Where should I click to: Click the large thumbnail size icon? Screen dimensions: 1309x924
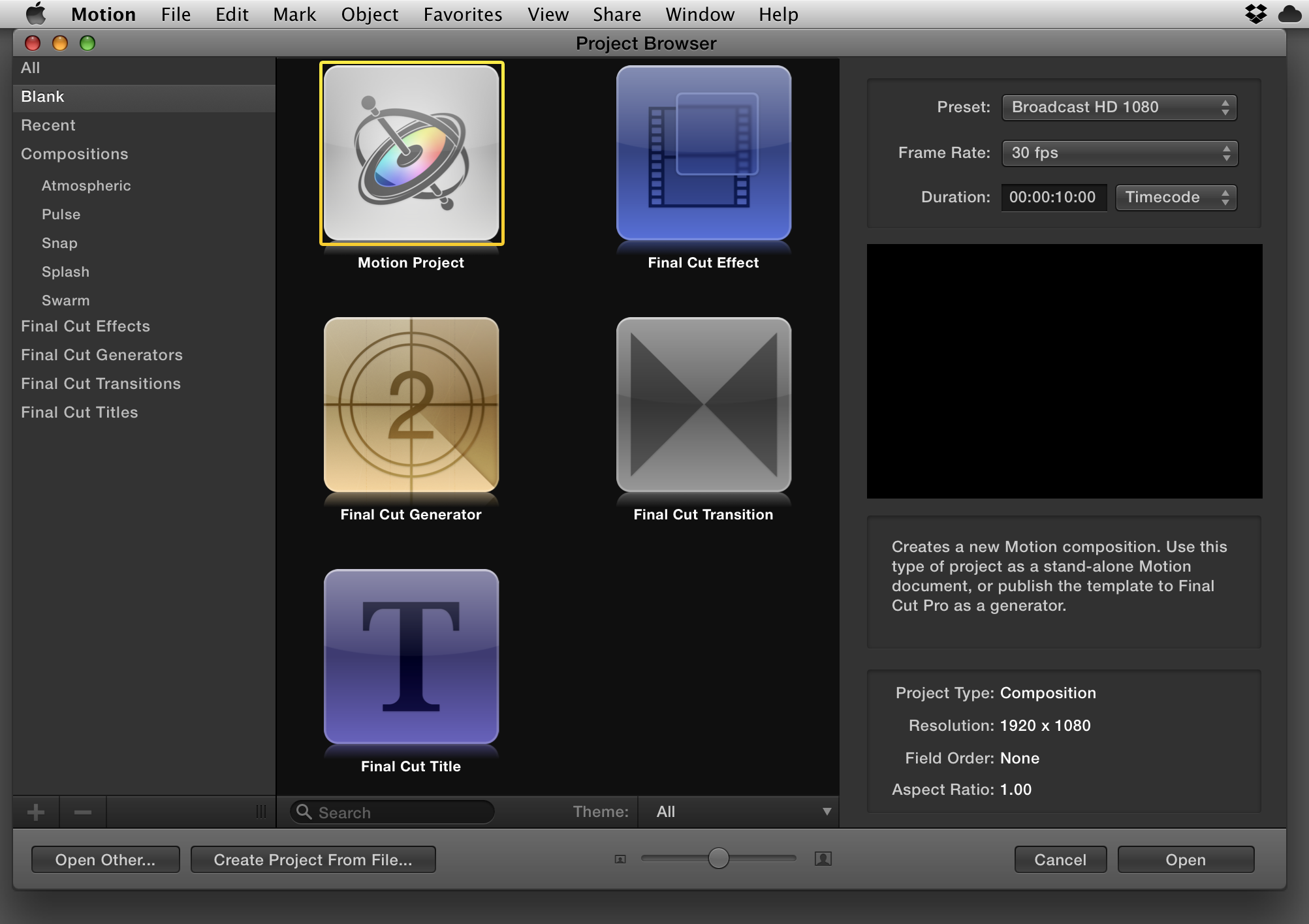(x=823, y=859)
